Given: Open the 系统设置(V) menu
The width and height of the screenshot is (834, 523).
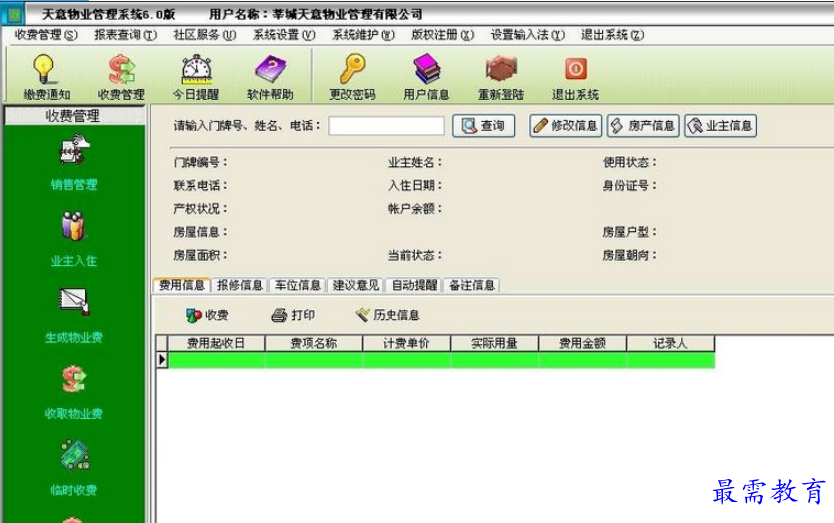Looking at the screenshot, I should tap(284, 35).
